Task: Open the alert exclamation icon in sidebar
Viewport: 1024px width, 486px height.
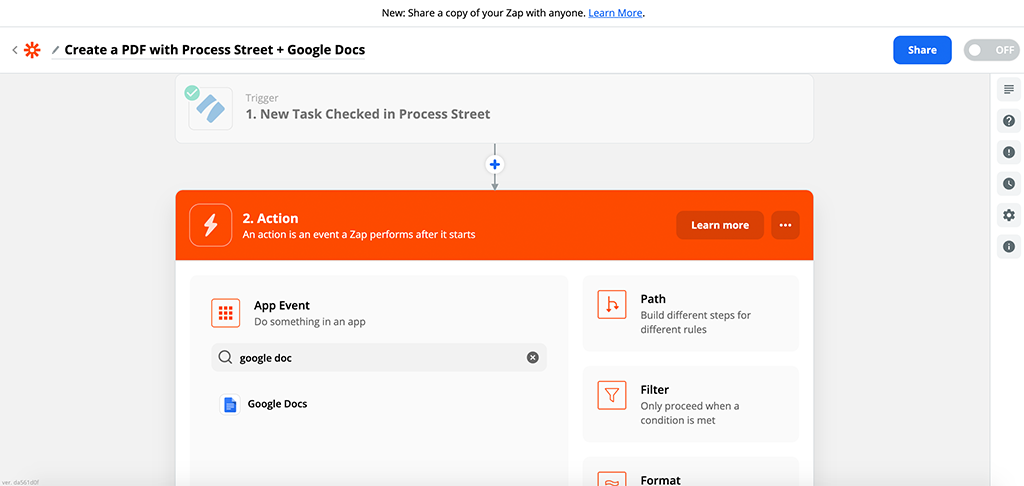Action: tap(1008, 152)
